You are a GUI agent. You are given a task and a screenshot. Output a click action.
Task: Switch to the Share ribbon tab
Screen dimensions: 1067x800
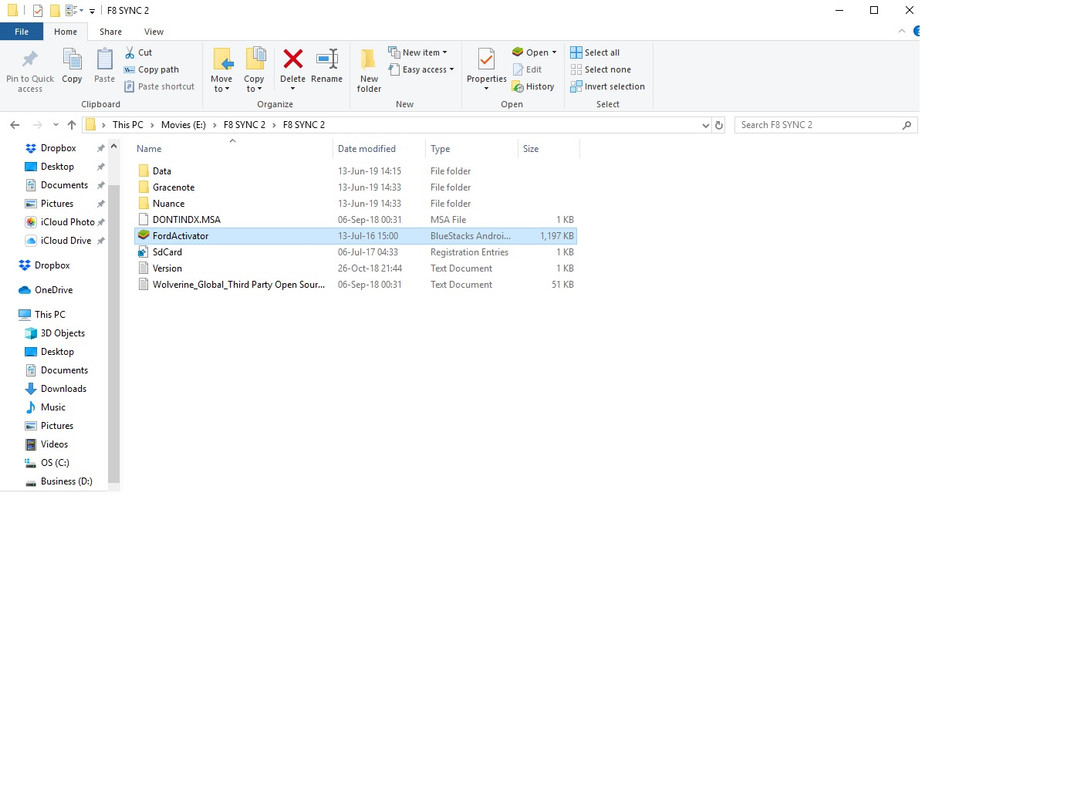(110, 31)
